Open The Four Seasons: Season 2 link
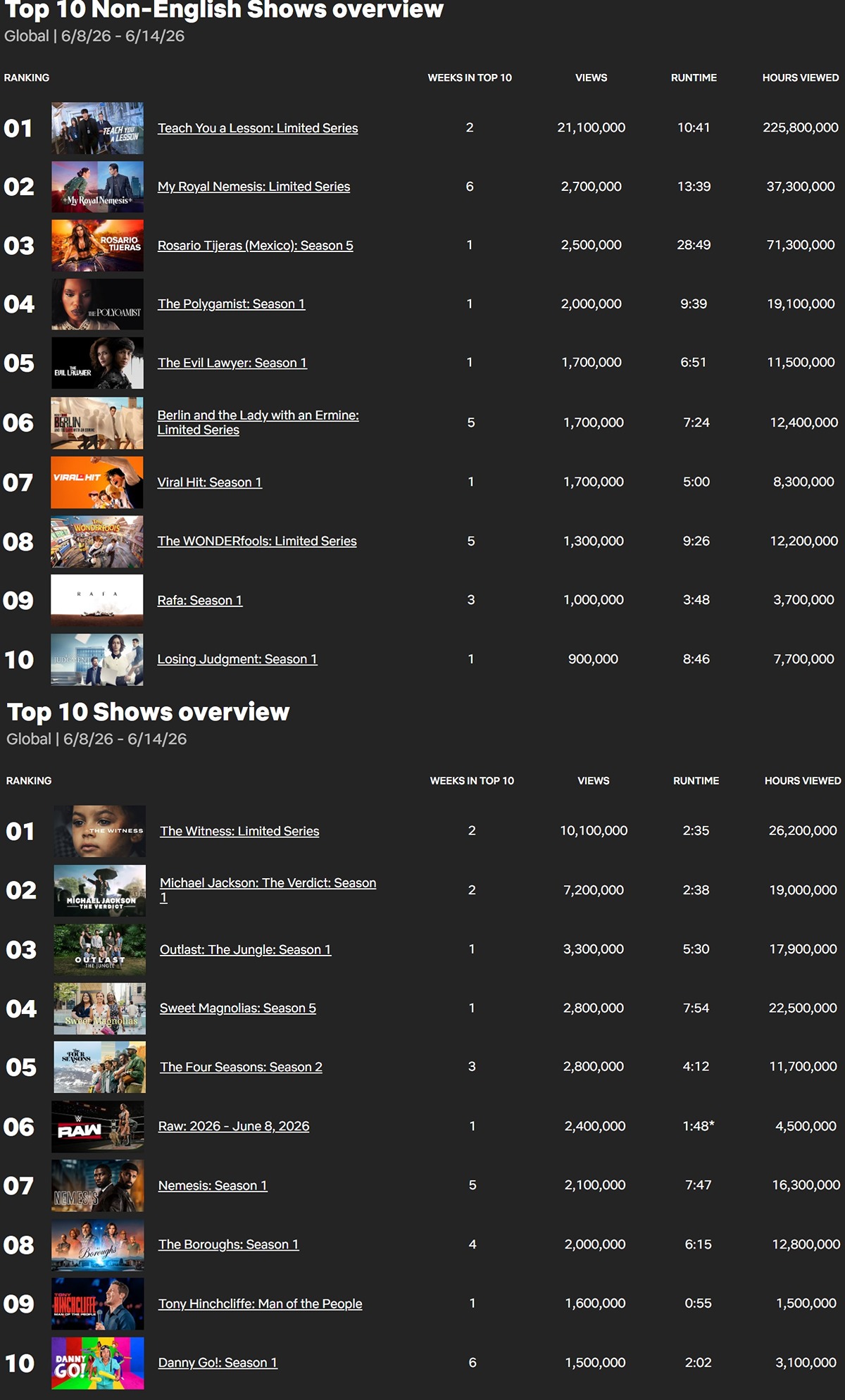 click(241, 1067)
